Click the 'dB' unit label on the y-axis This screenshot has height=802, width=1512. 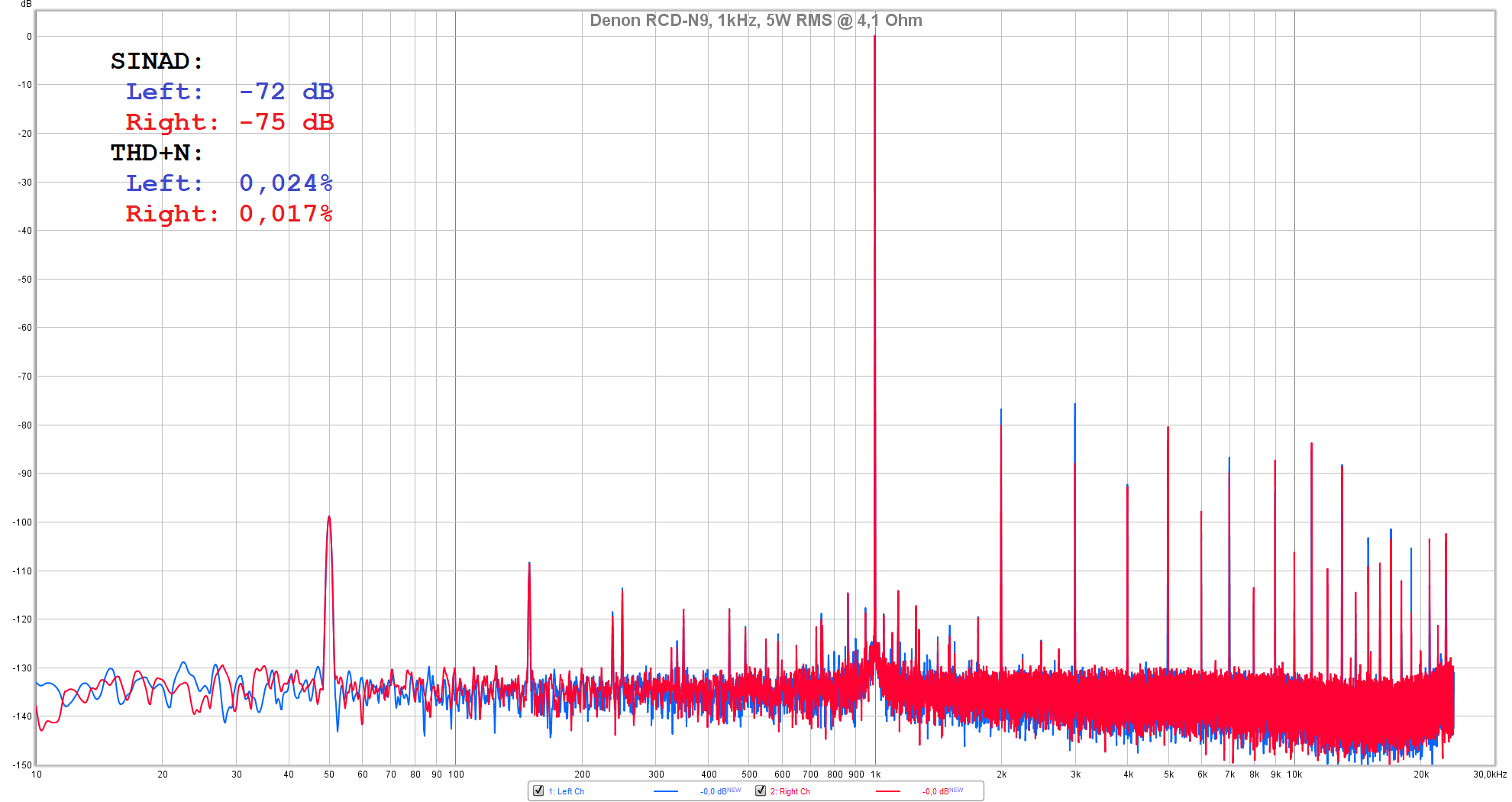tap(26, 4)
